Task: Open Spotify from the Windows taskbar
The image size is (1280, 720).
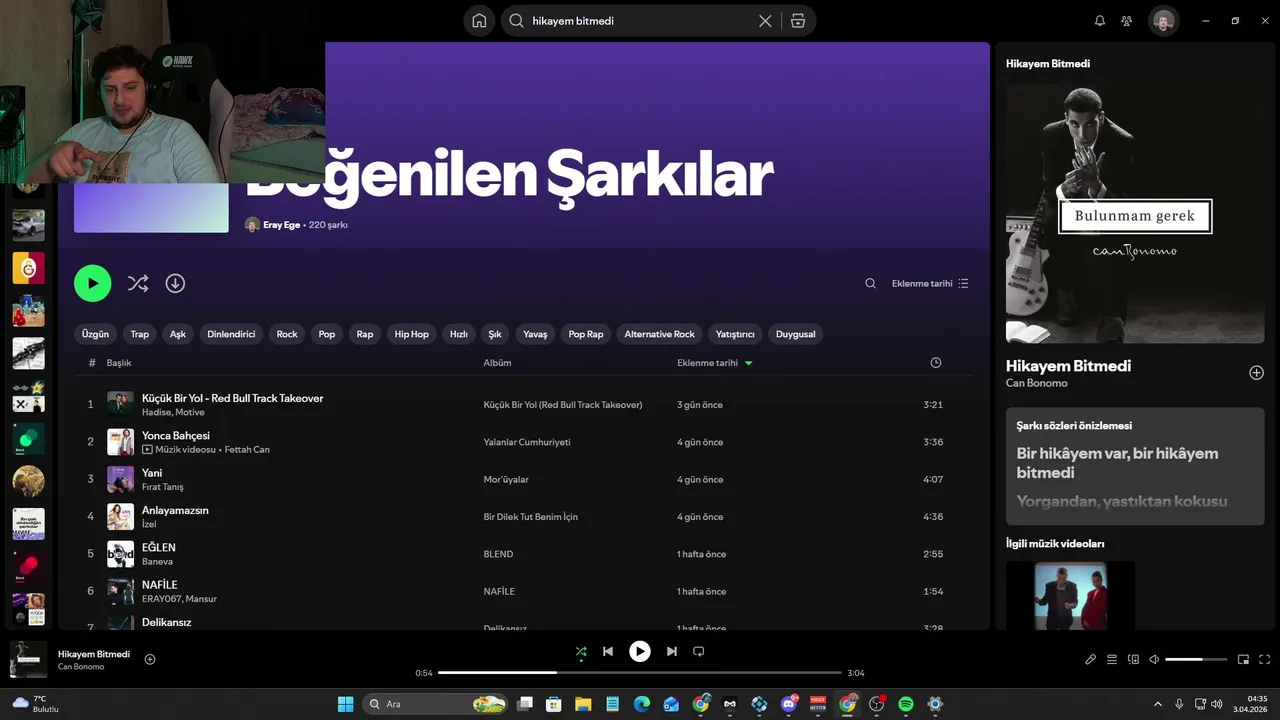Action: (906, 704)
